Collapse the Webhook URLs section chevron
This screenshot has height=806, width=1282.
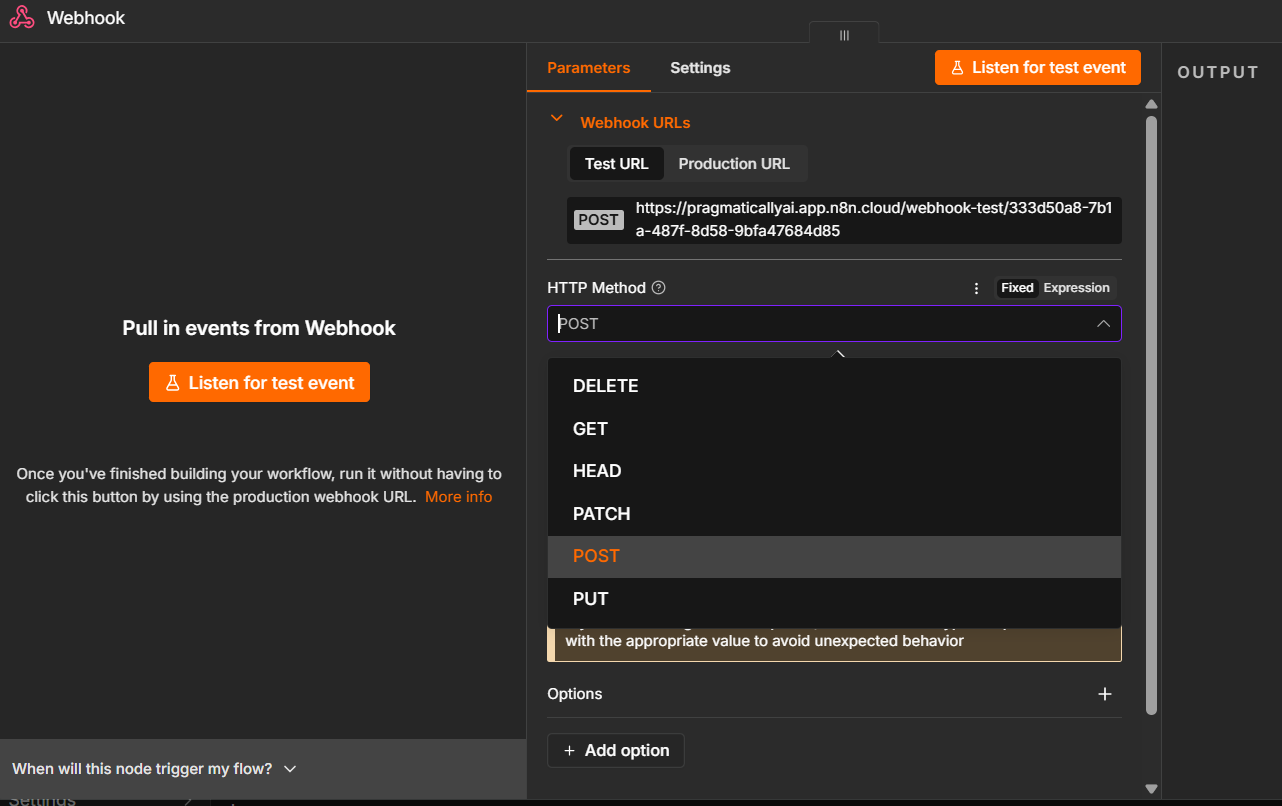coord(557,119)
